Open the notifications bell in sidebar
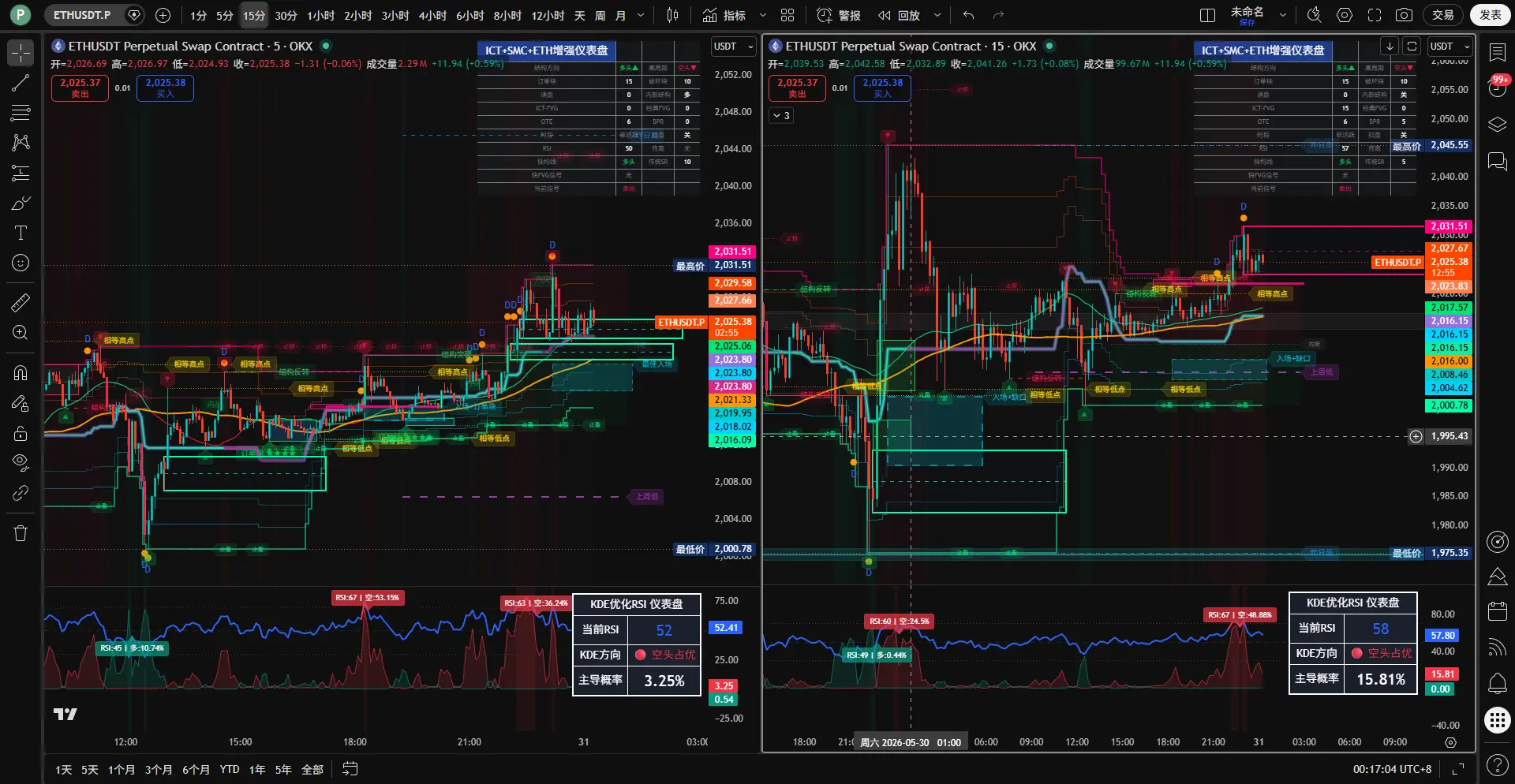Image resolution: width=1515 pixels, height=784 pixels. click(1497, 683)
